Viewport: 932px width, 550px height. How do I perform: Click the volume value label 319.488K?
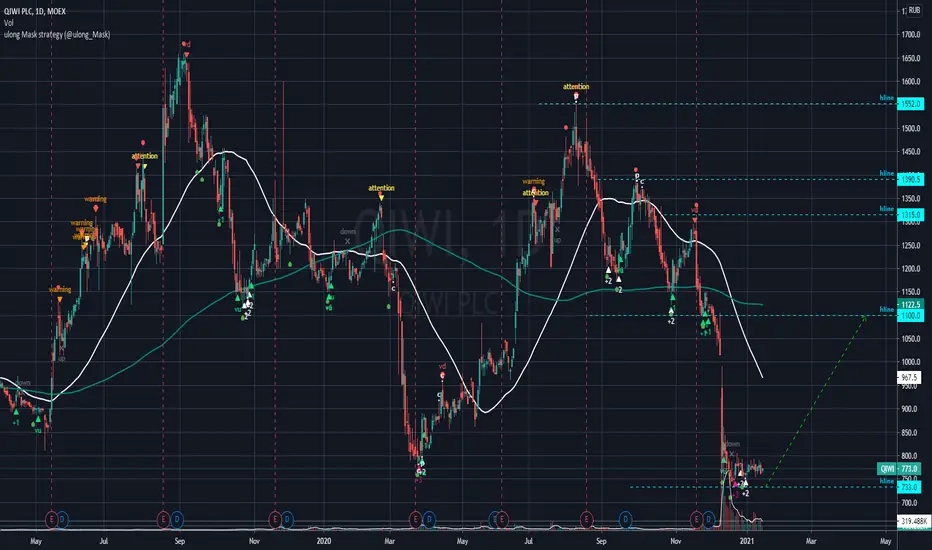[x=912, y=521]
